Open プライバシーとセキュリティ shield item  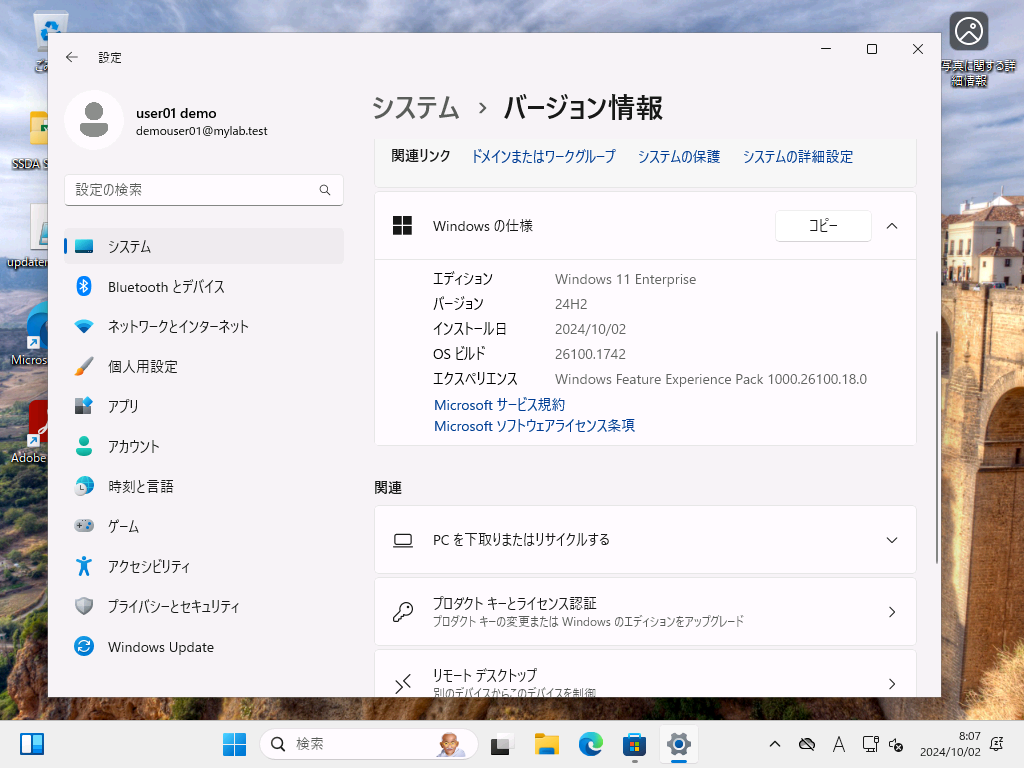coord(204,607)
